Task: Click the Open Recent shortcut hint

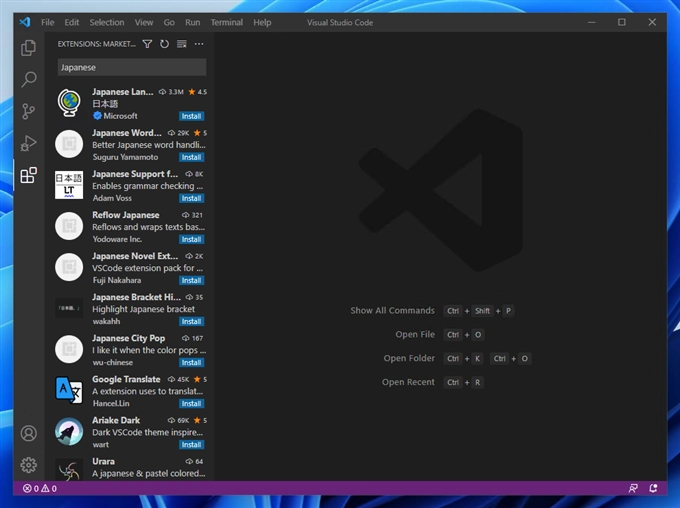Action: click(x=408, y=382)
